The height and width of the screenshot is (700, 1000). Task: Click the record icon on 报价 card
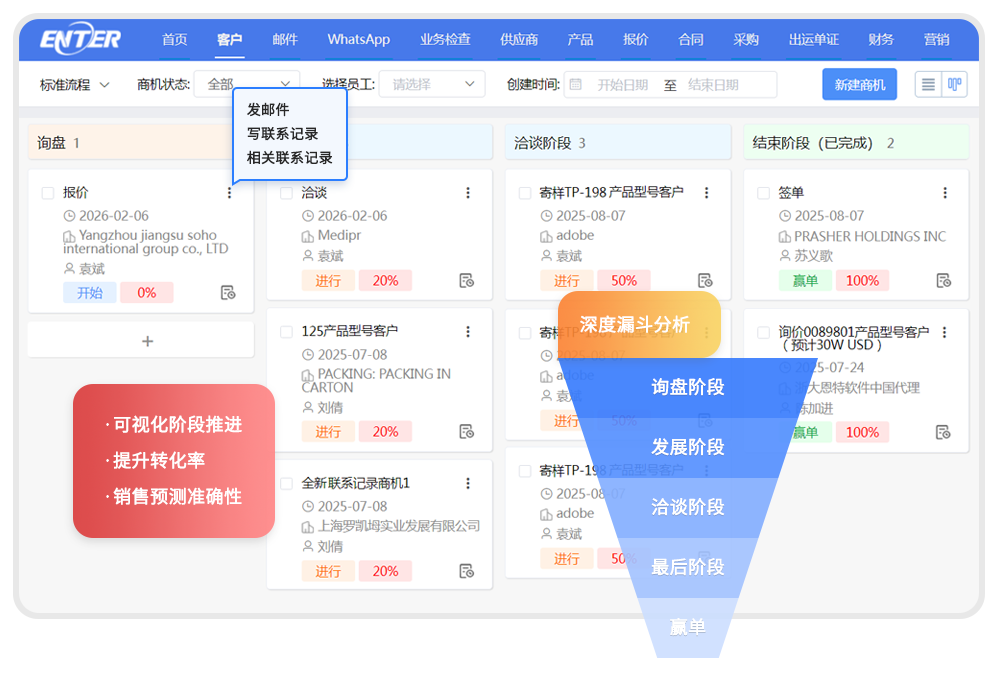[228, 293]
